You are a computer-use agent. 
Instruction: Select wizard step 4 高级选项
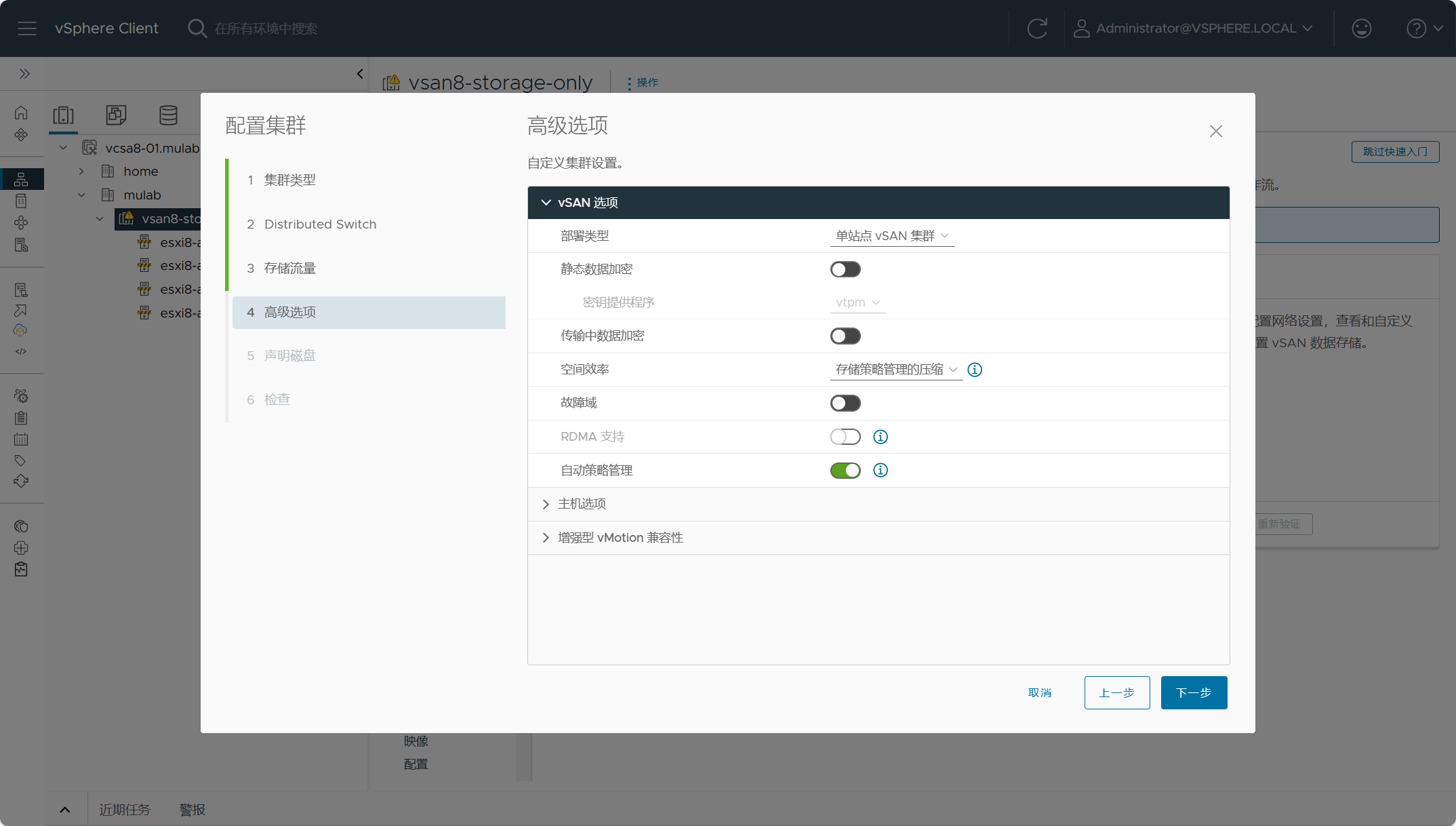click(369, 313)
